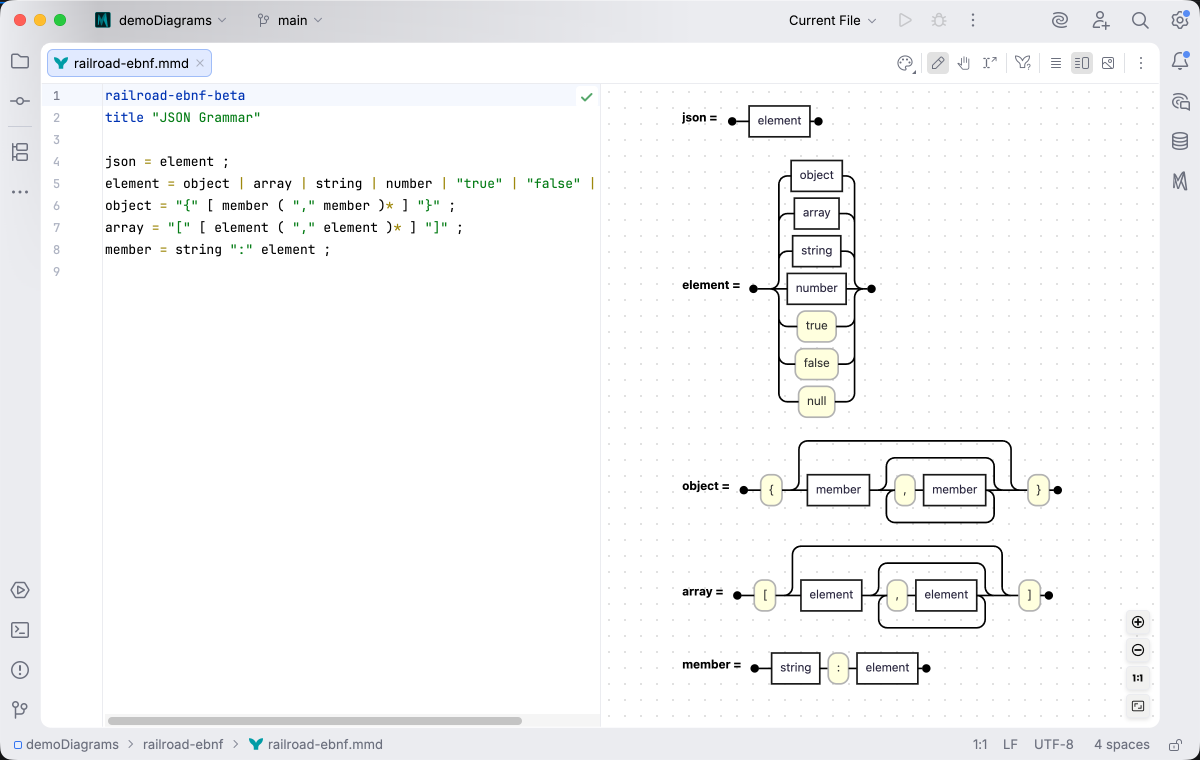Place cursor on line 9 gutter number
The image size is (1200, 760).
pyautogui.click(x=56, y=271)
